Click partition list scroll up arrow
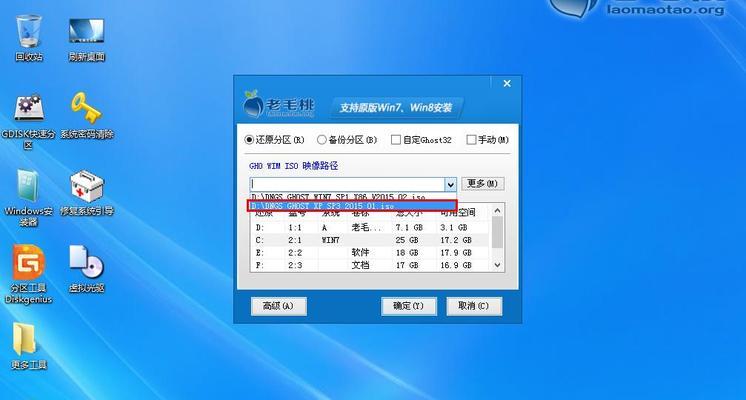 497,210
